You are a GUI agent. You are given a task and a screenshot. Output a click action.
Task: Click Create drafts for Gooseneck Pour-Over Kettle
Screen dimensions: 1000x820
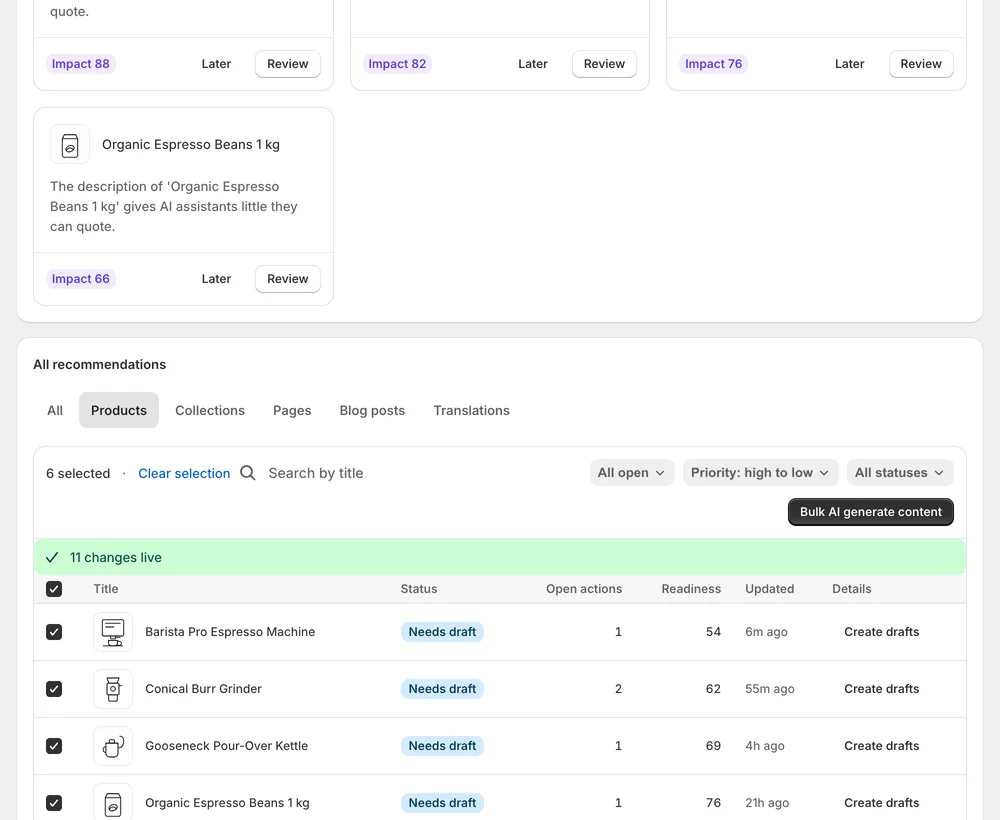[x=881, y=745]
